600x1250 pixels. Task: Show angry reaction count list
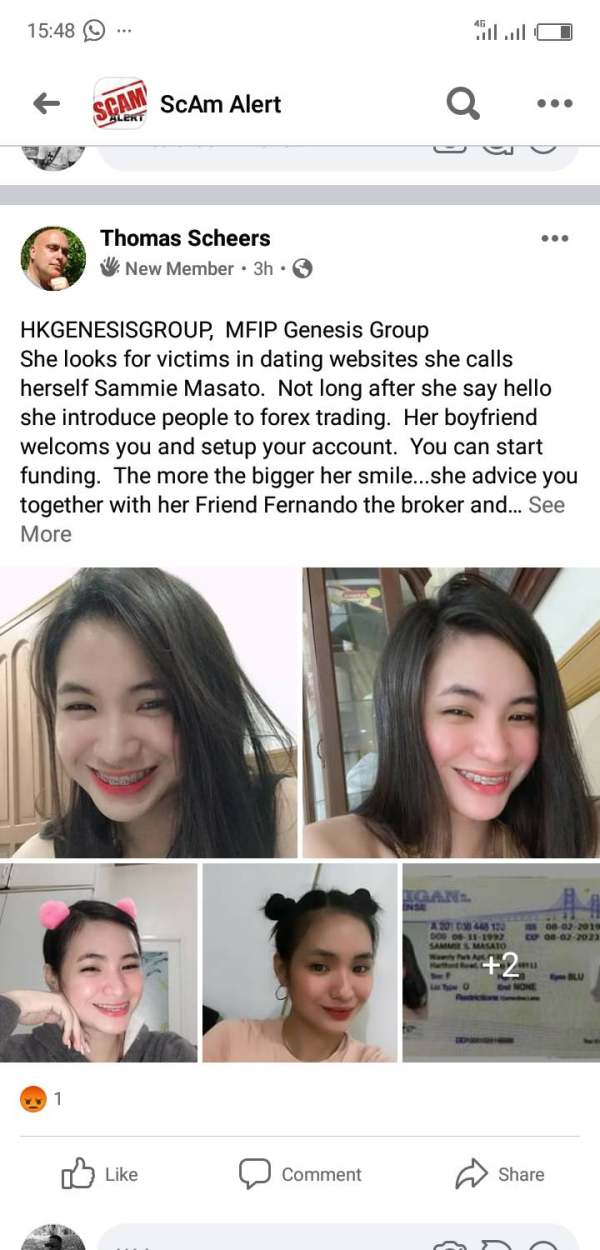point(42,1099)
